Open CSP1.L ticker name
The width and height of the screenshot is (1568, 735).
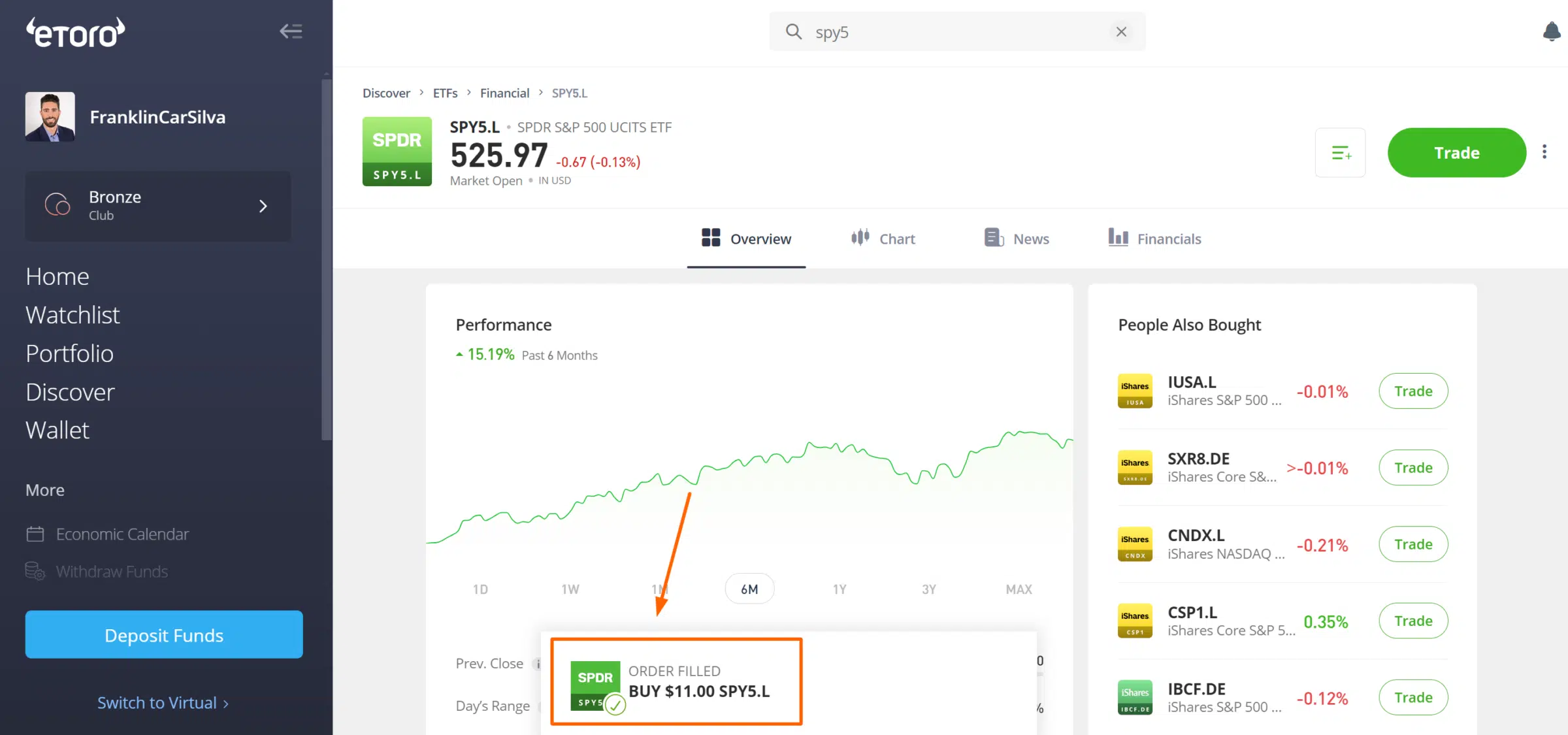(1192, 612)
